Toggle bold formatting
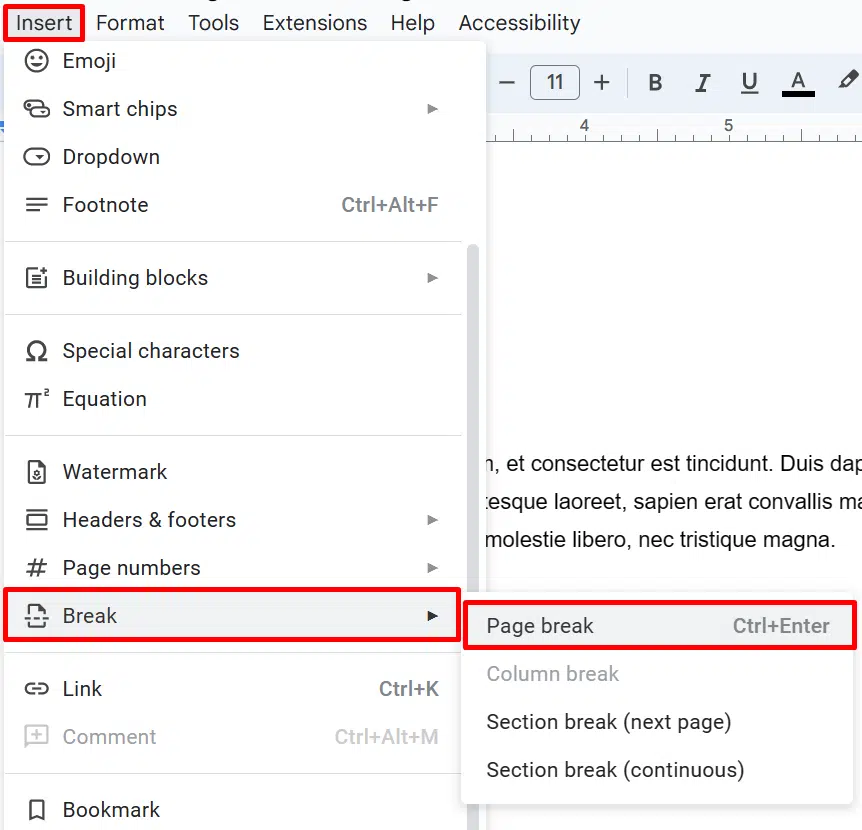This screenshot has height=830, width=862. click(655, 83)
